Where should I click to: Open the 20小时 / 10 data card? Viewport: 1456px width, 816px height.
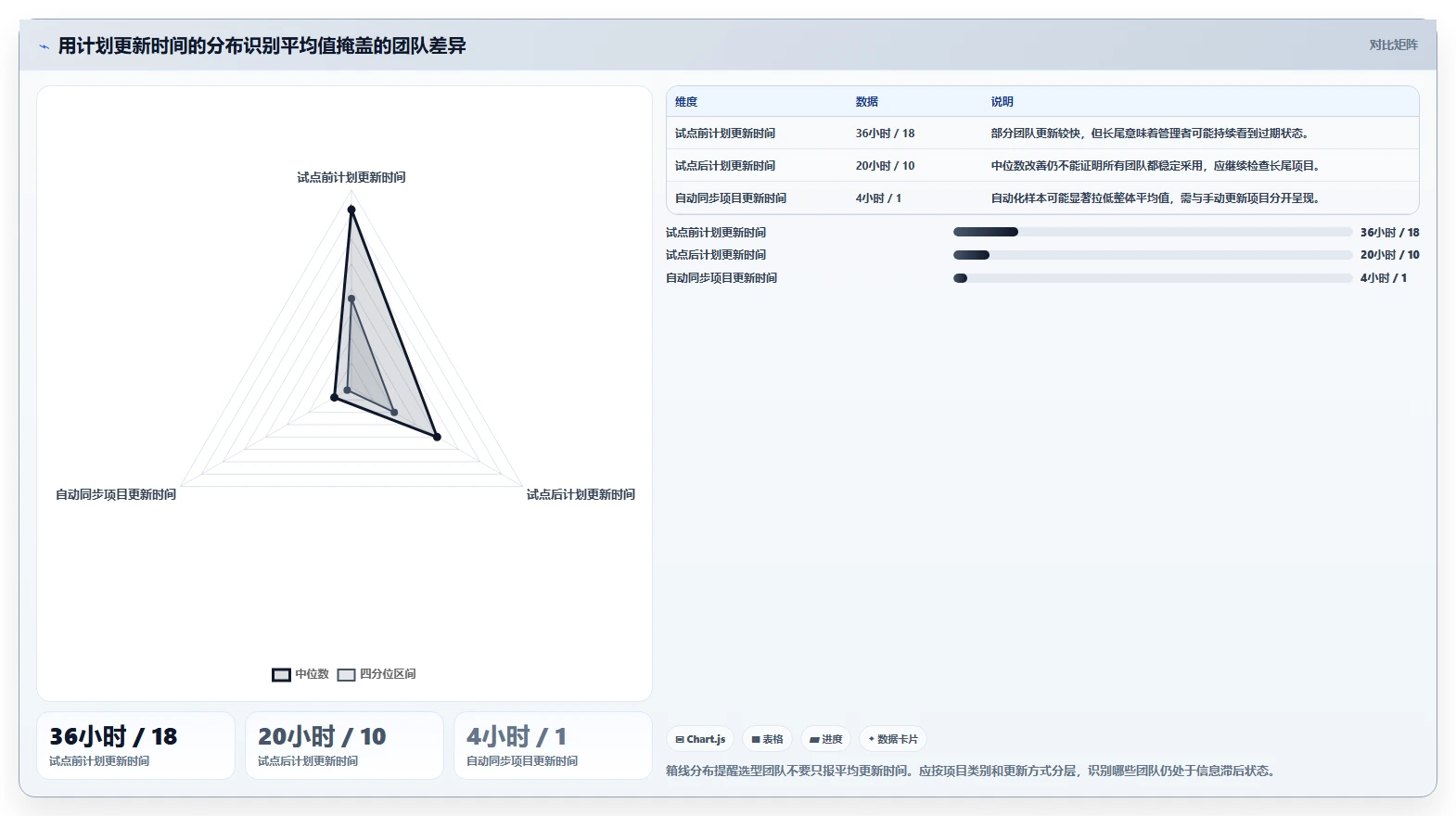click(344, 746)
